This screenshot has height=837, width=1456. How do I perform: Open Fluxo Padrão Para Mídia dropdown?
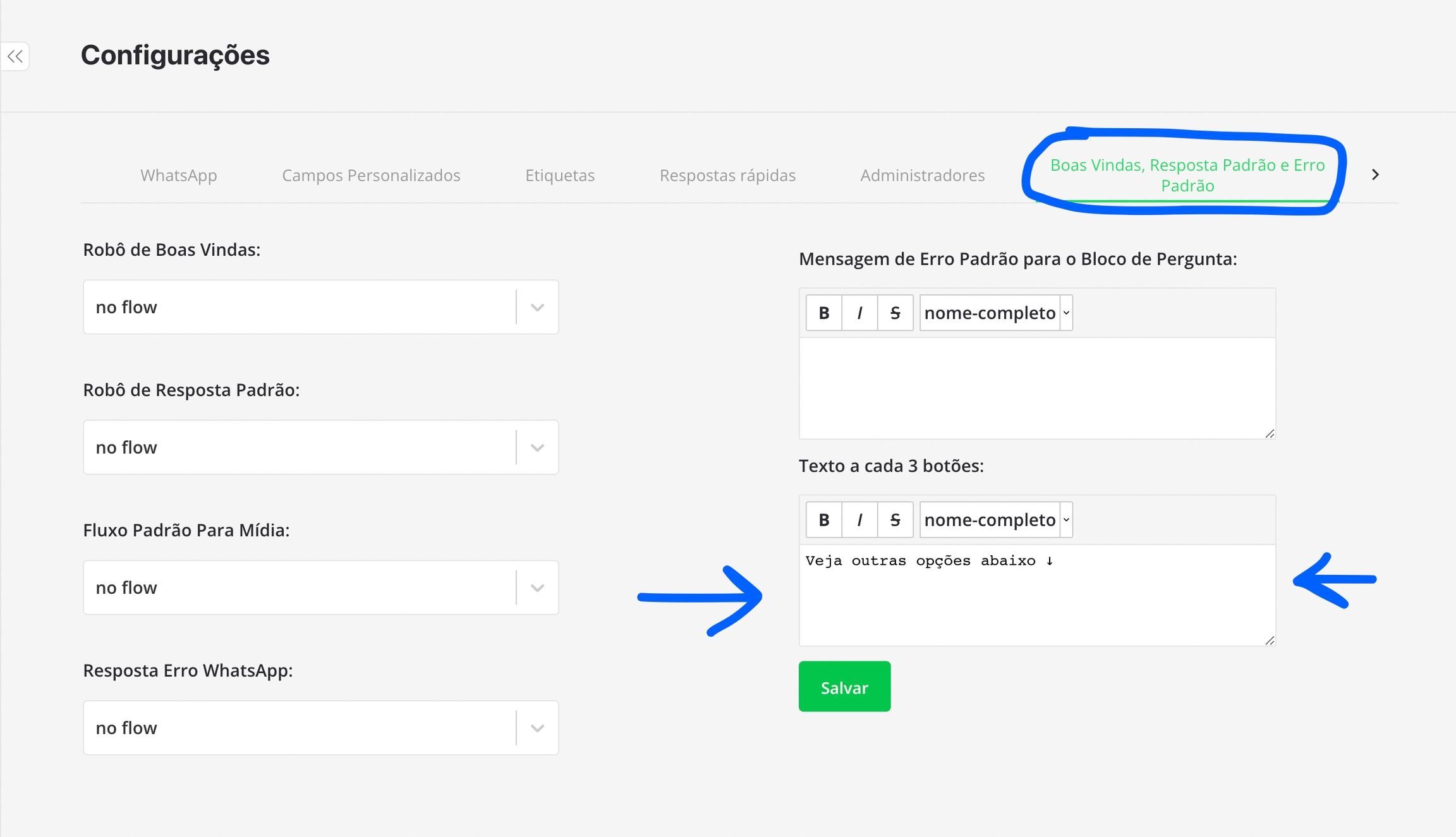[x=320, y=587]
